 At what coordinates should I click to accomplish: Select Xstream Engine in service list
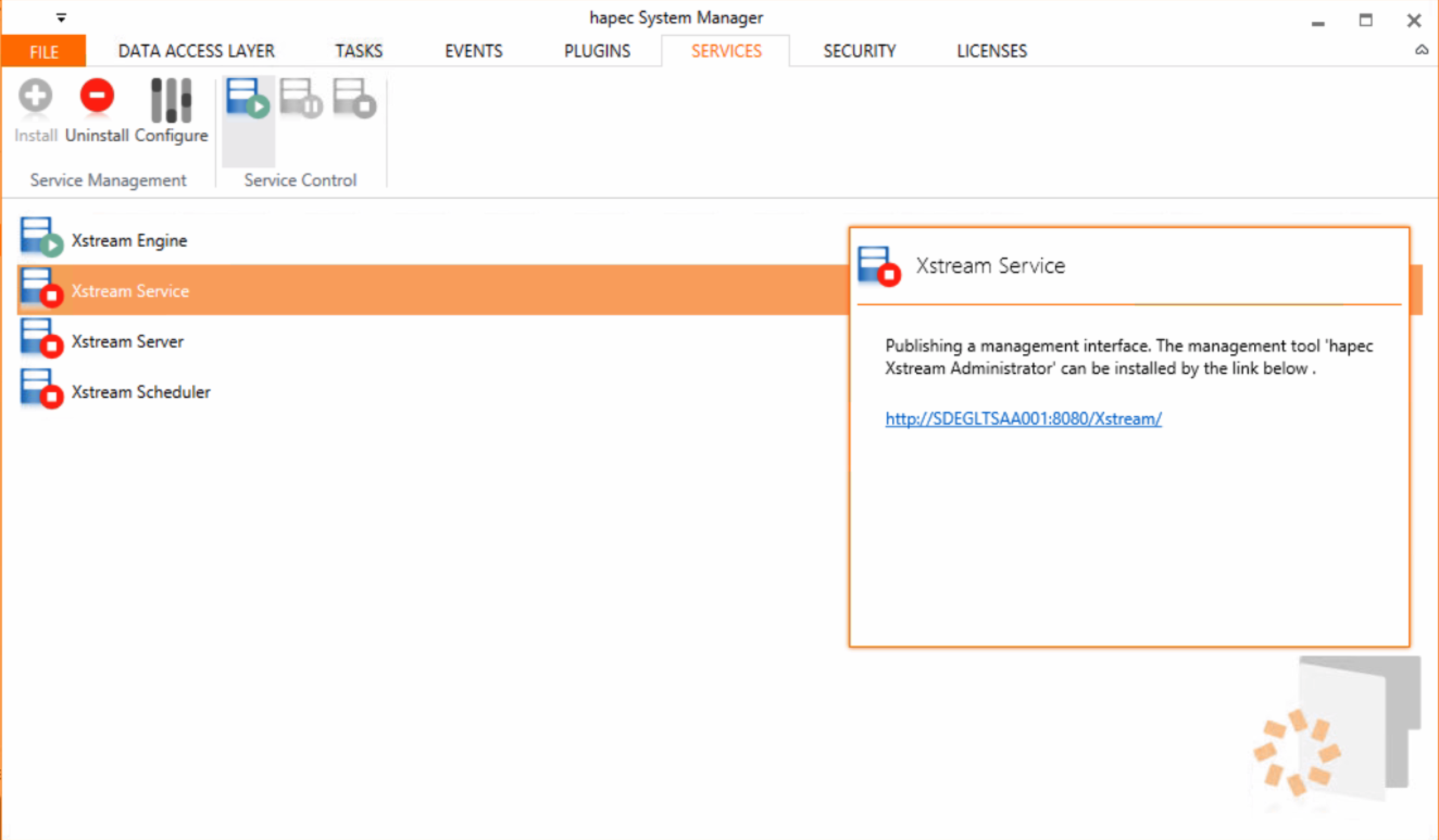point(129,240)
